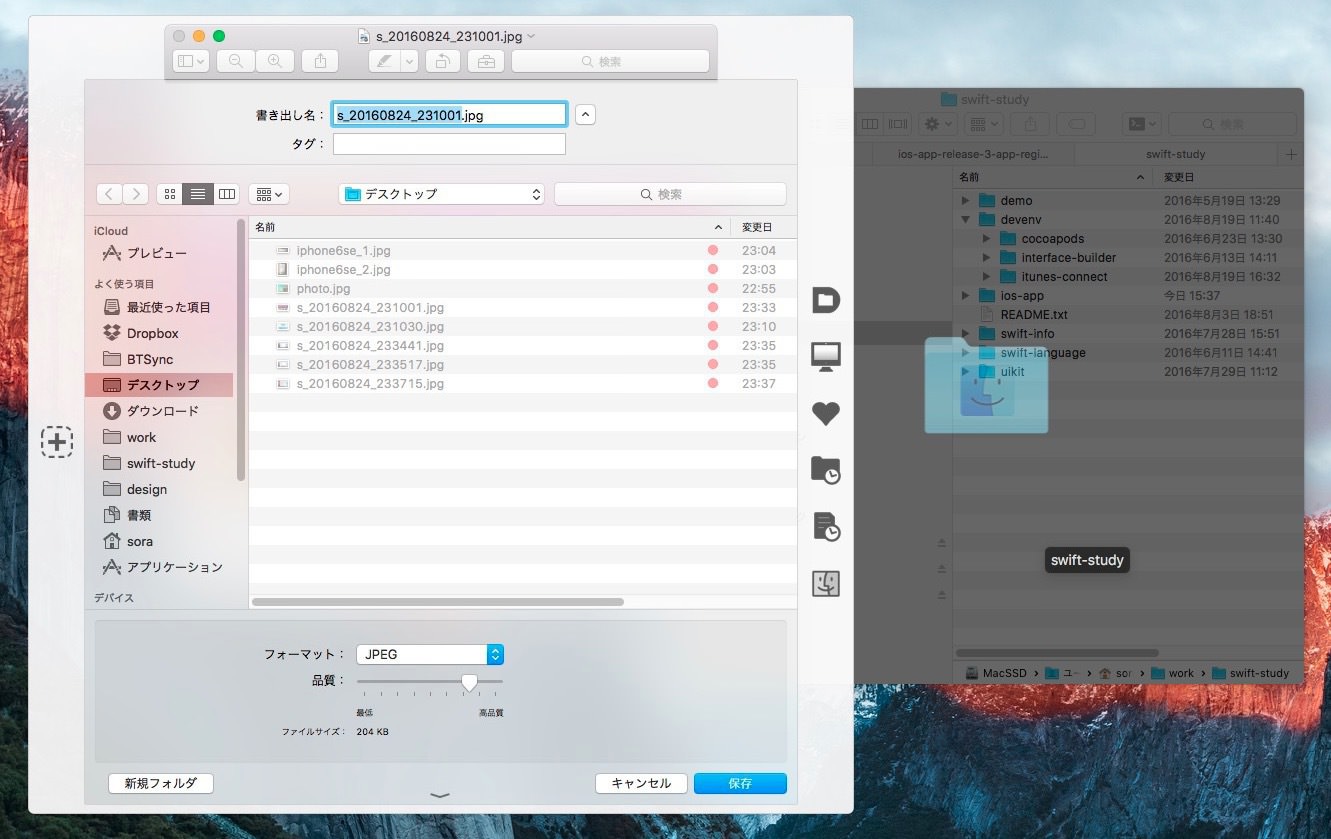
Task: Open Preview's sidebar view options dropdown
Action: coord(190,61)
